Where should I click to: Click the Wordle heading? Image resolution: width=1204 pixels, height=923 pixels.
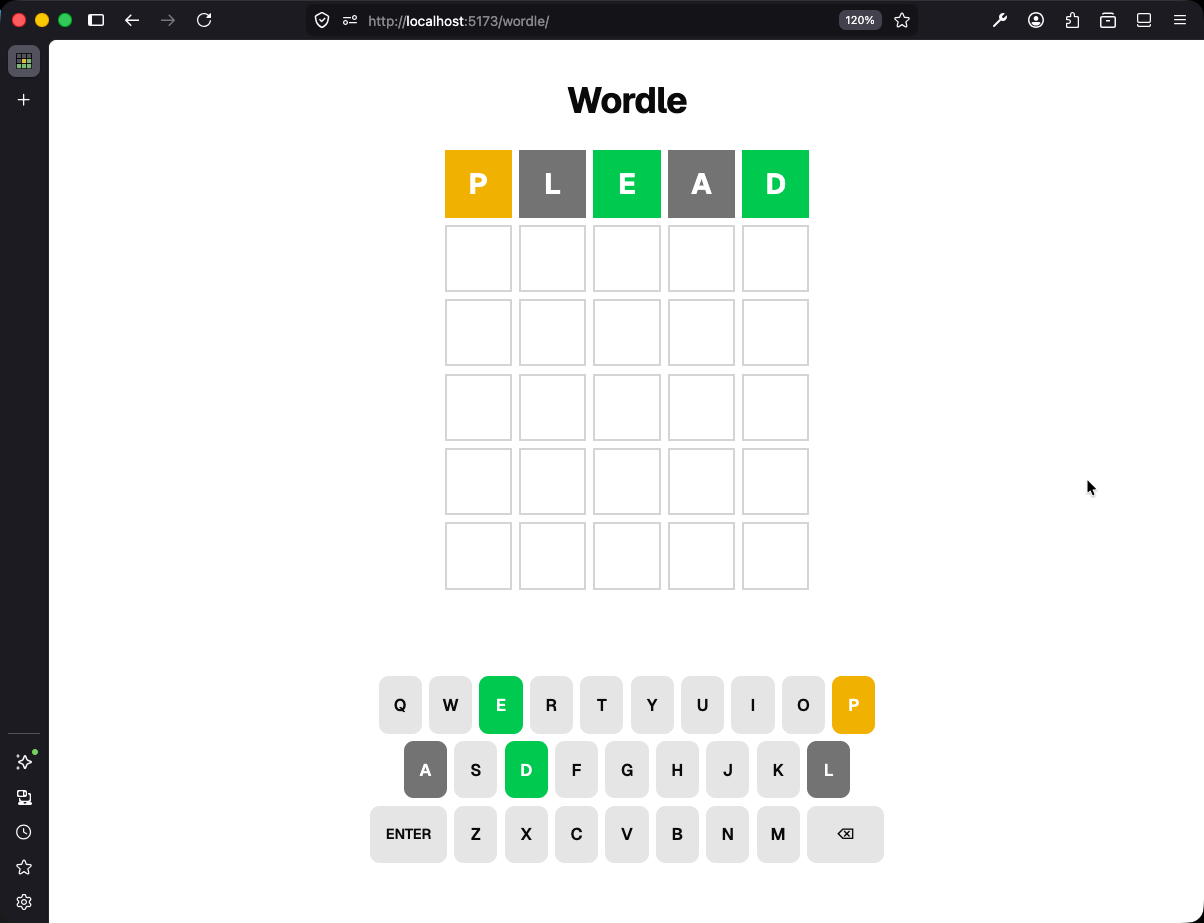(627, 100)
